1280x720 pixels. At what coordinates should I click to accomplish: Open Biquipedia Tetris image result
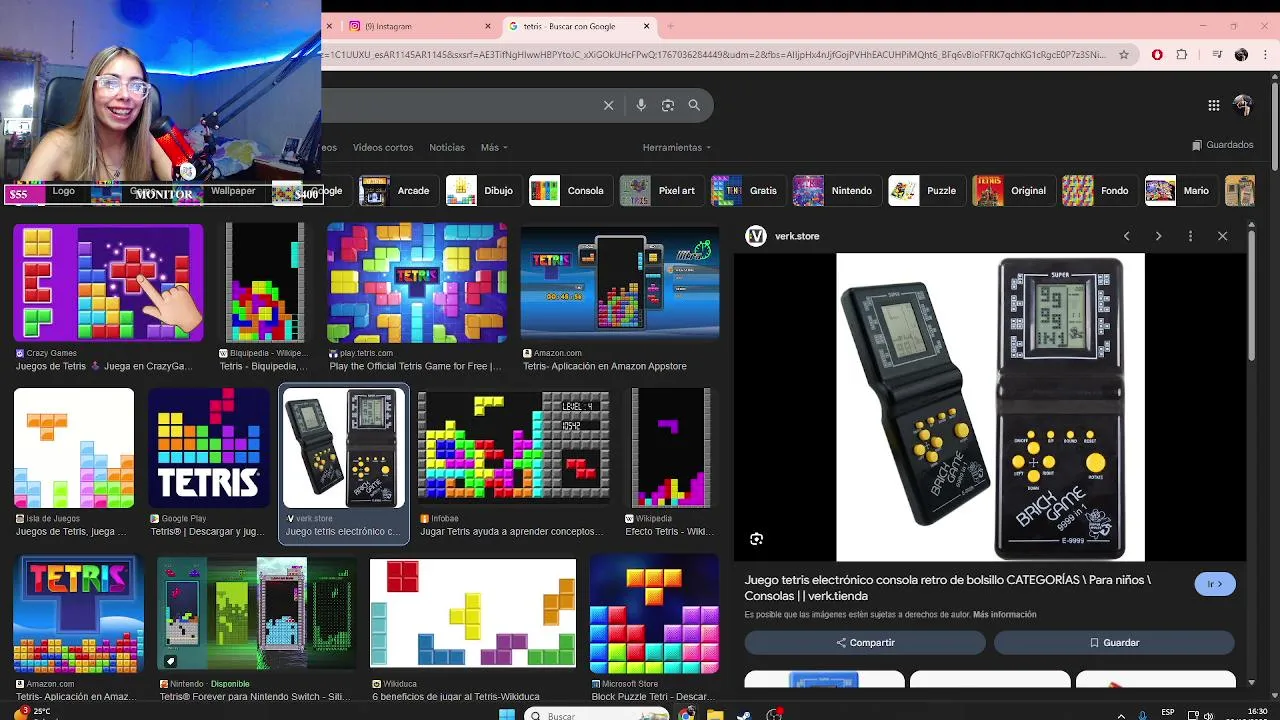(265, 283)
